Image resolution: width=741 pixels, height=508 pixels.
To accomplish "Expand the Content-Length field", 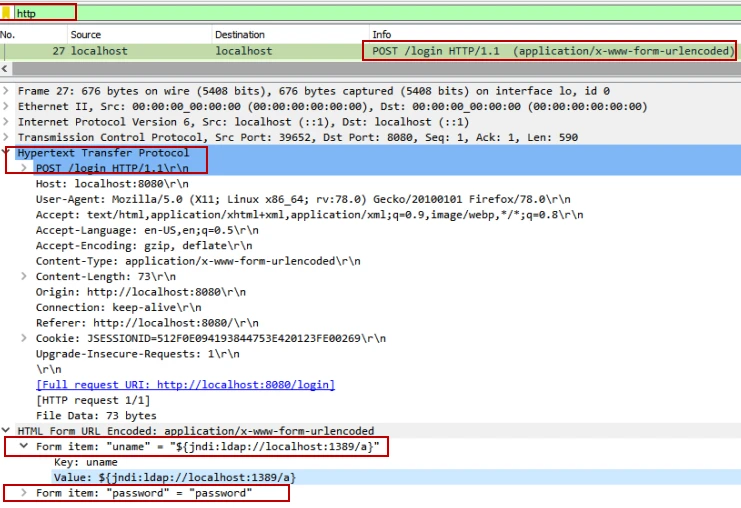I will coord(25,277).
